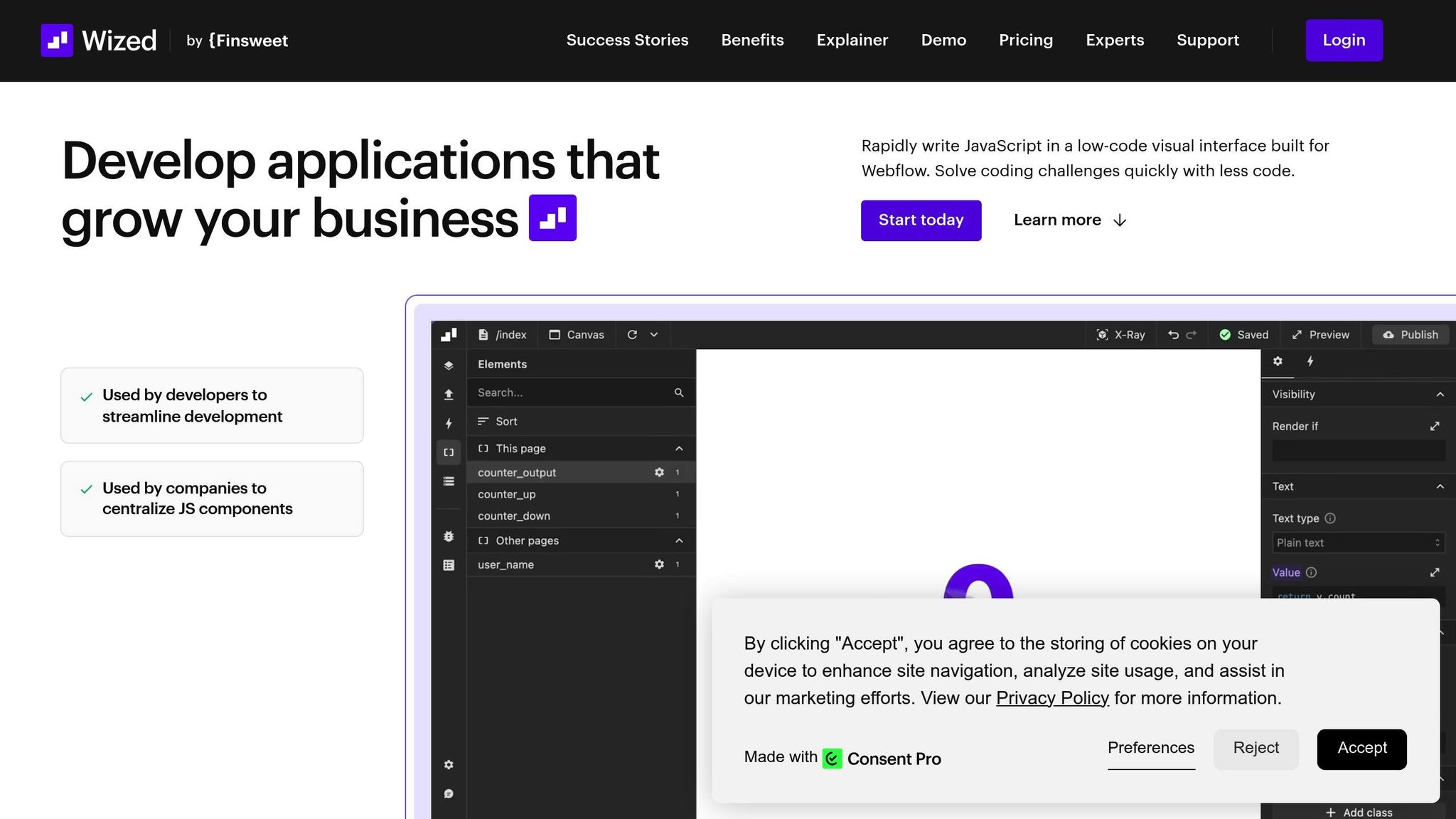The width and height of the screenshot is (1456, 819).
Task: Accept the cookie consent
Action: pyautogui.click(x=1361, y=749)
